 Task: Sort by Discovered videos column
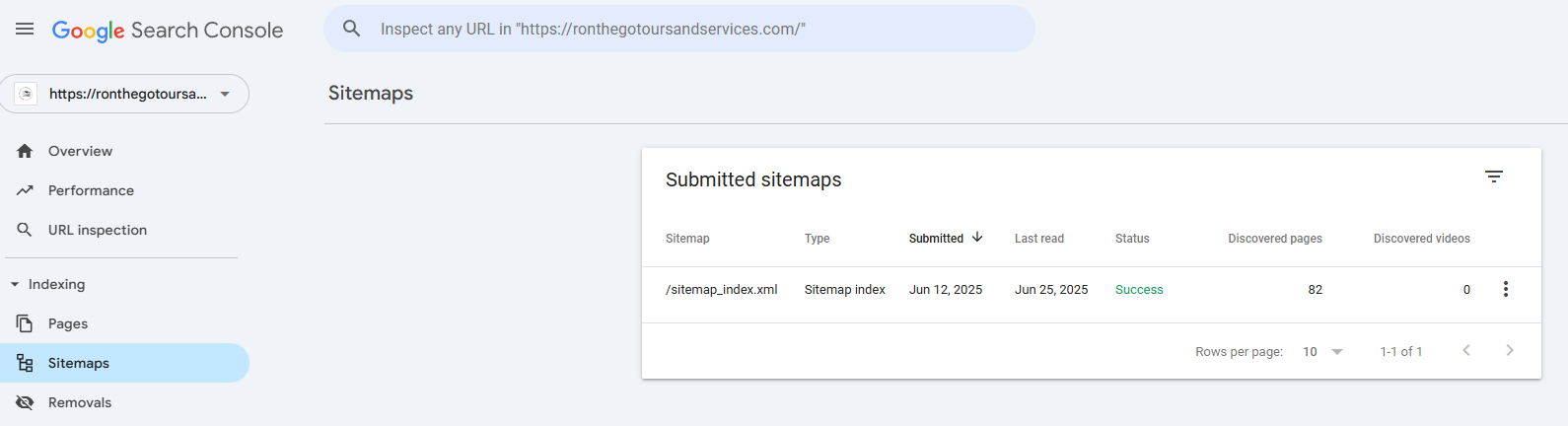click(x=1422, y=239)
